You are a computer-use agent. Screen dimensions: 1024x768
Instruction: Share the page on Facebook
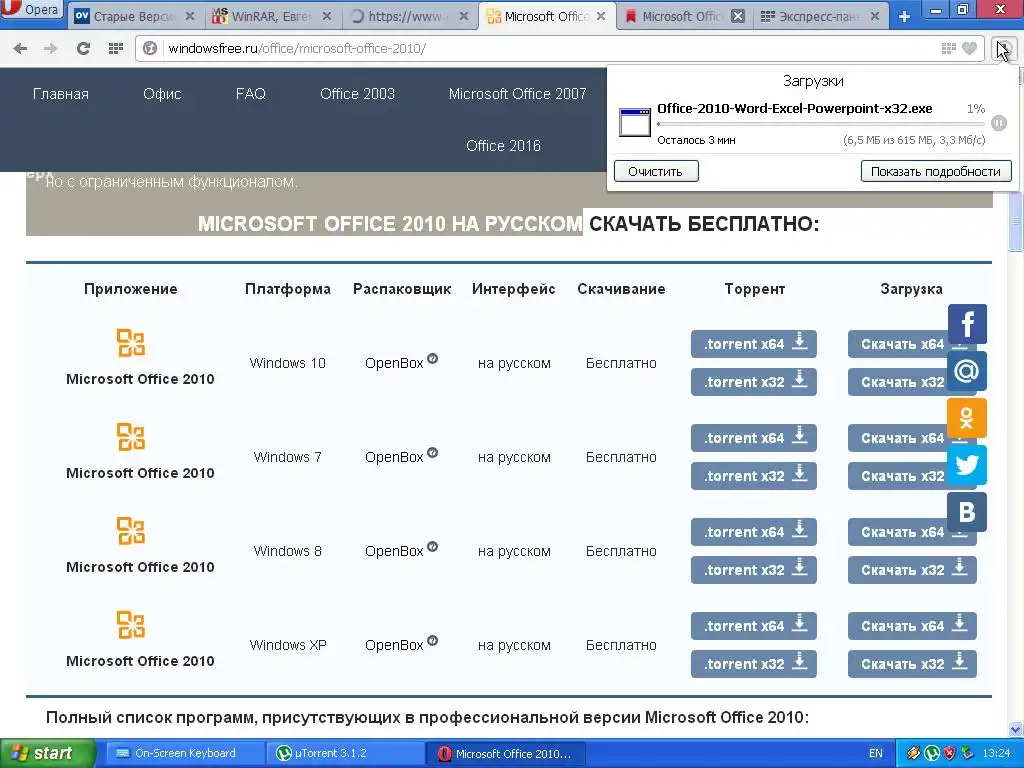[967, 324]
